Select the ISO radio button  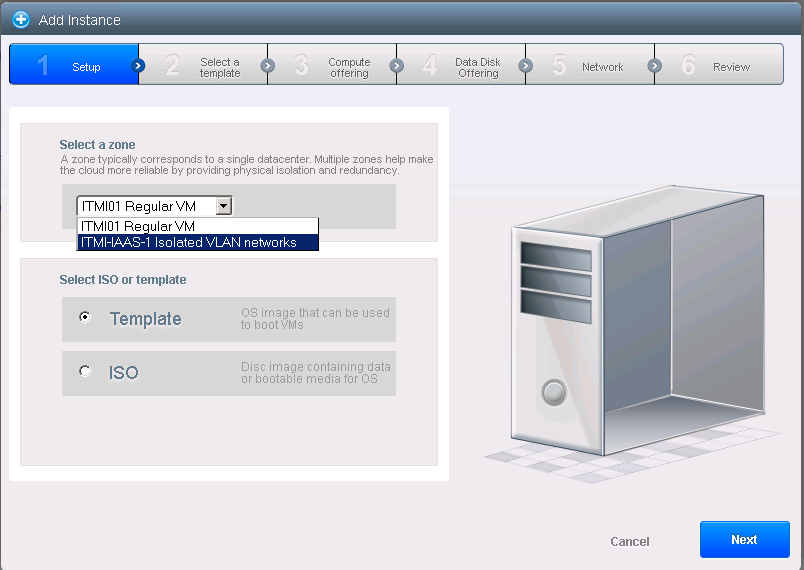tap(85, 371)
